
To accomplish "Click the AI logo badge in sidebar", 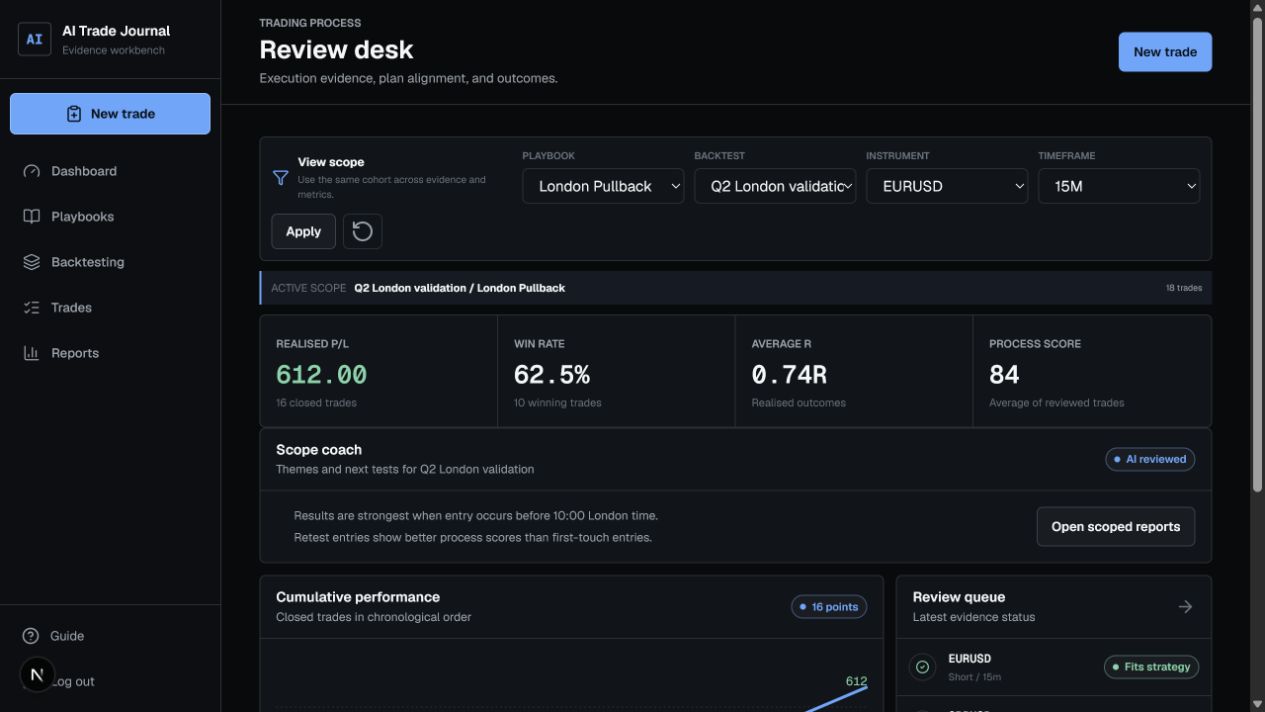I will 35,40.
